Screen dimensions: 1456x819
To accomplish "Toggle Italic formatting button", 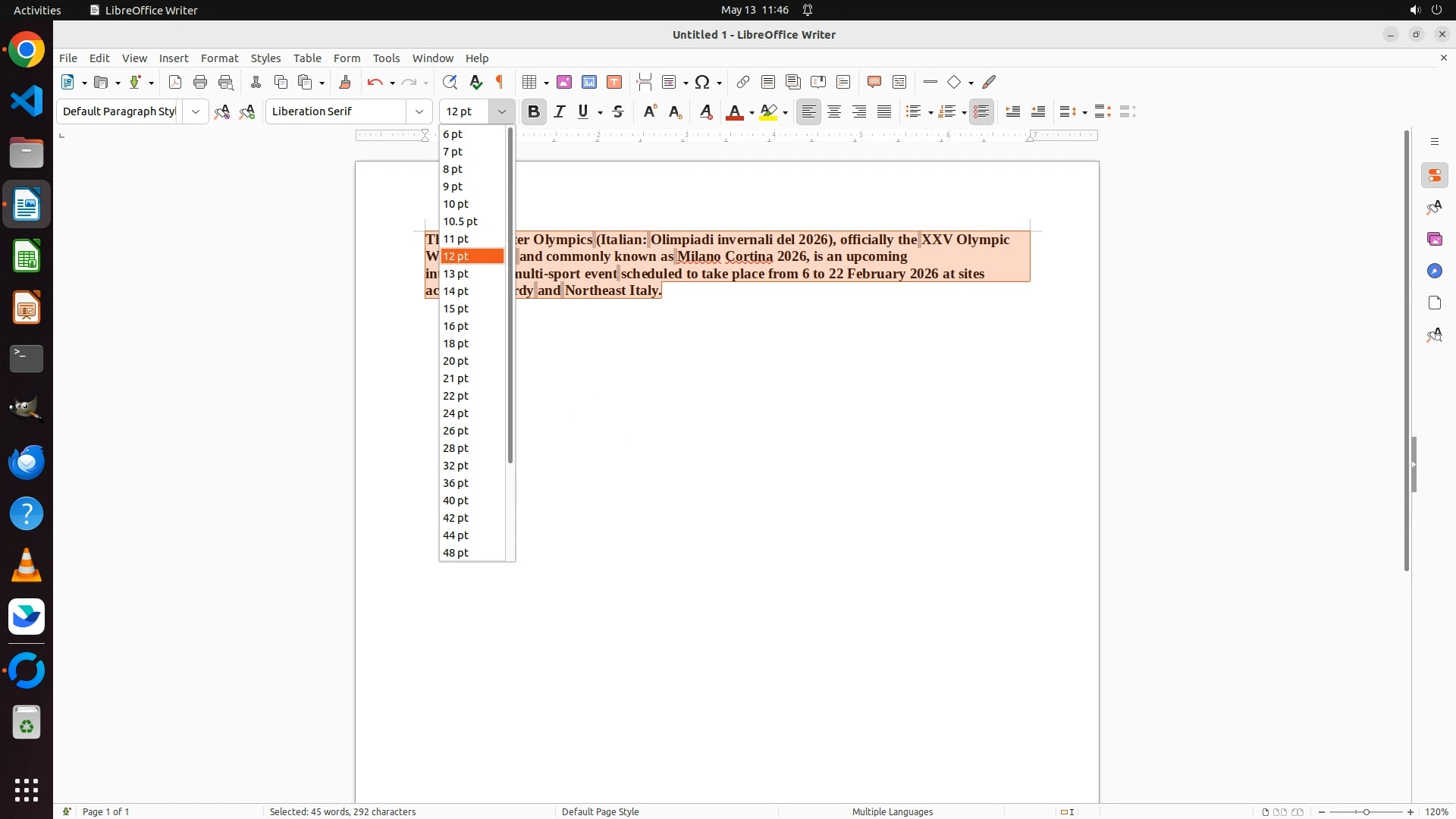I will coord(560,111).
